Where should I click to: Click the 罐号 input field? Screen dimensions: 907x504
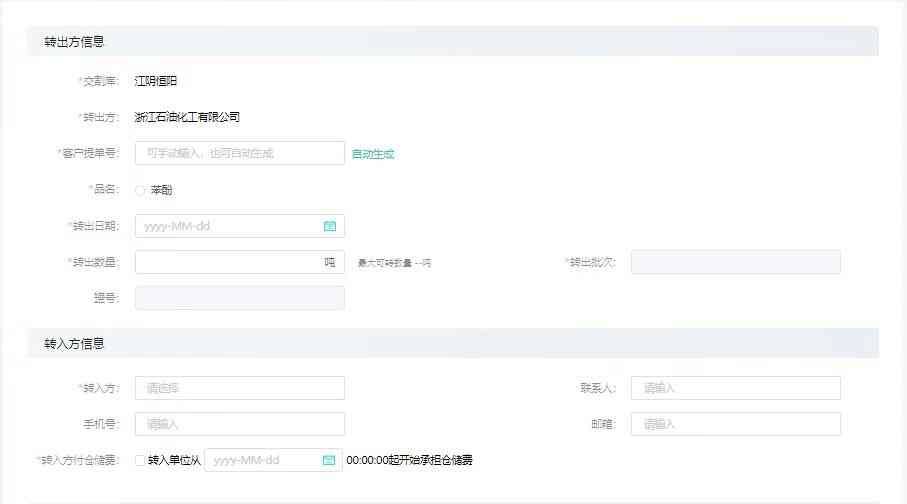click(239, 298)
